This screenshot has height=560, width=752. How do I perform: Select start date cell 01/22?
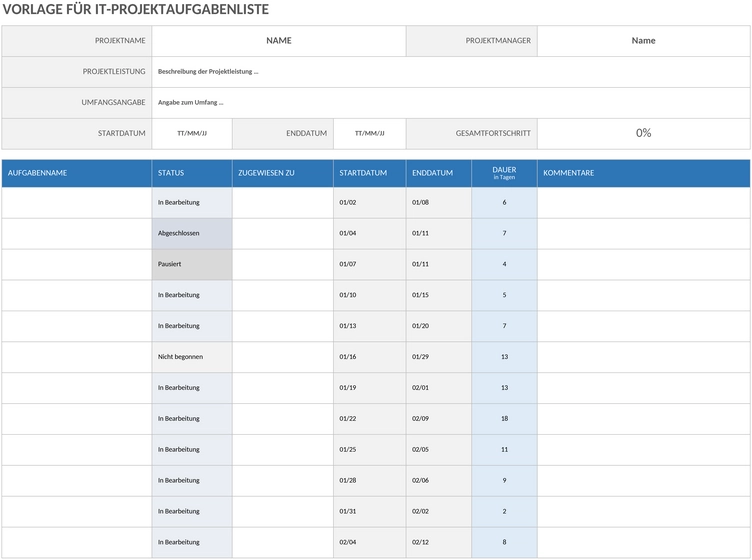coord(369,419)
